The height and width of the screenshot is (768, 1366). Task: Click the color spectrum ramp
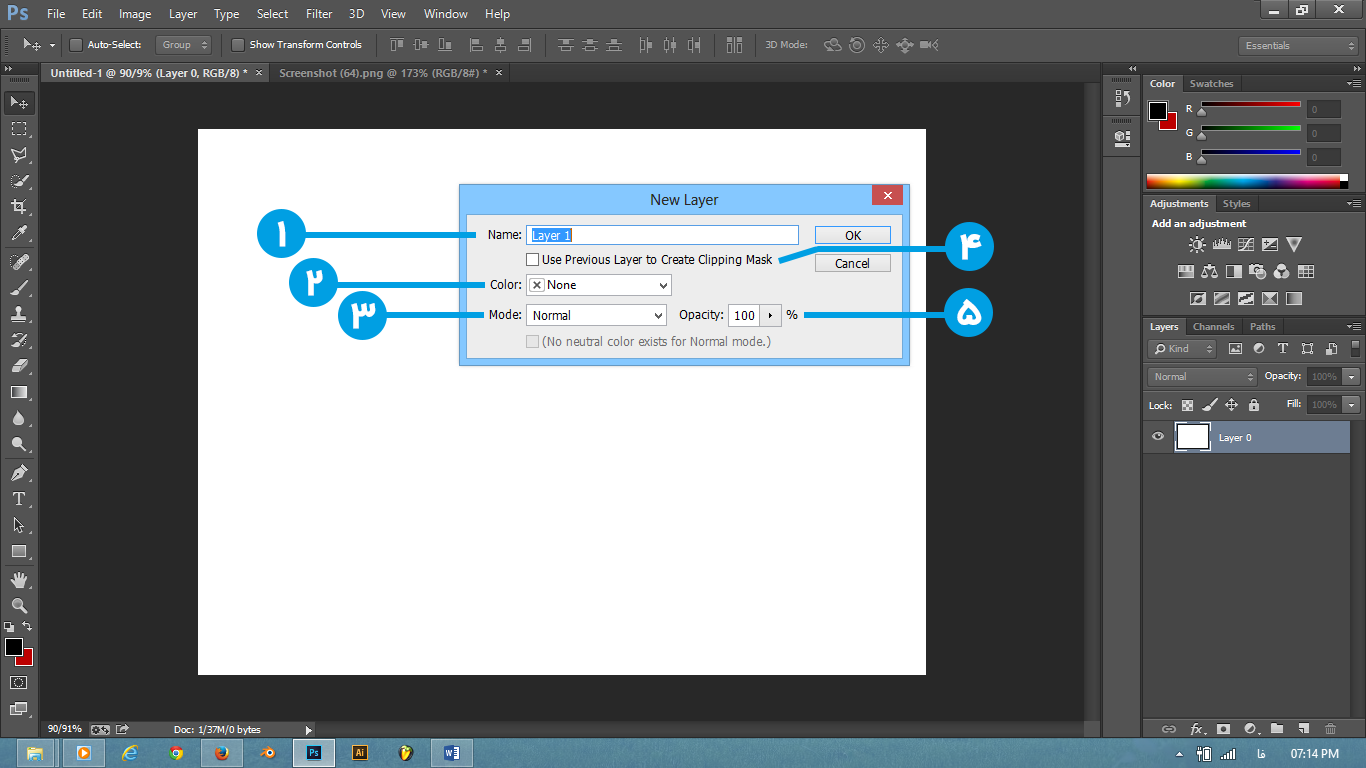coord(1247,181)
